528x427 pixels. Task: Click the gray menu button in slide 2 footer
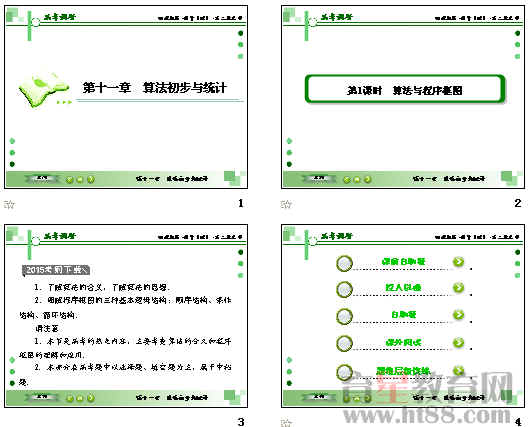[x=319, y=178]
